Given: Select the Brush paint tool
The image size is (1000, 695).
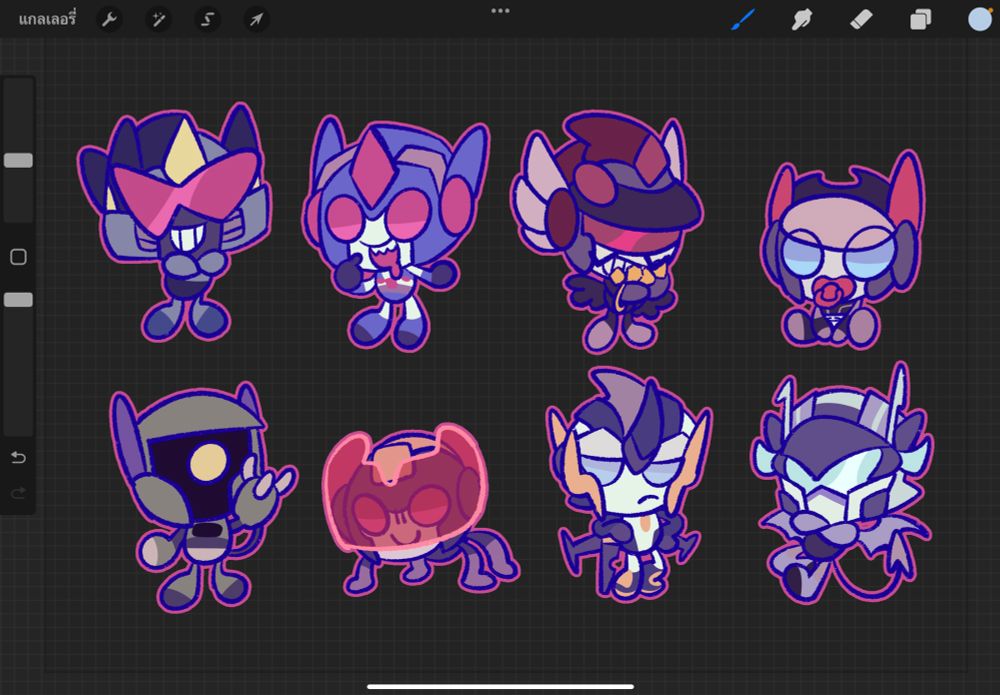Looking at the screenshot, I should [x=743, y=20].
